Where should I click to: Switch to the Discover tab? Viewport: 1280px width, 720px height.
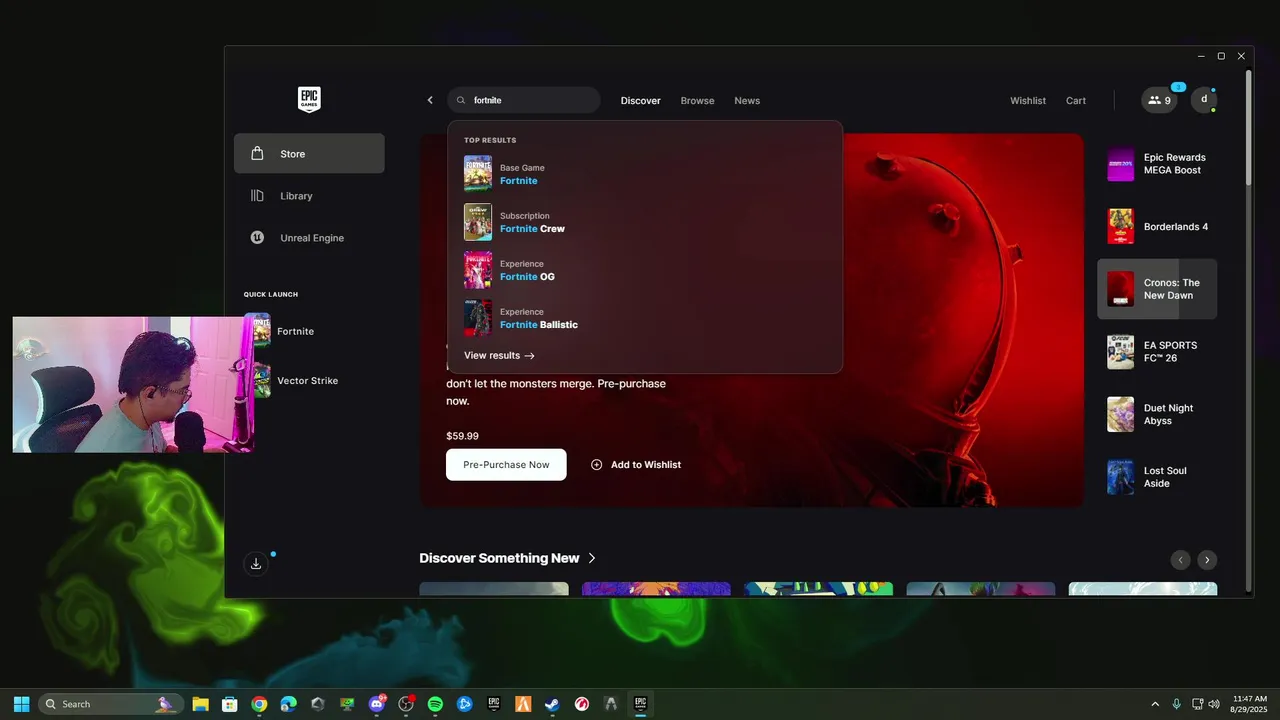click(640, 101)
